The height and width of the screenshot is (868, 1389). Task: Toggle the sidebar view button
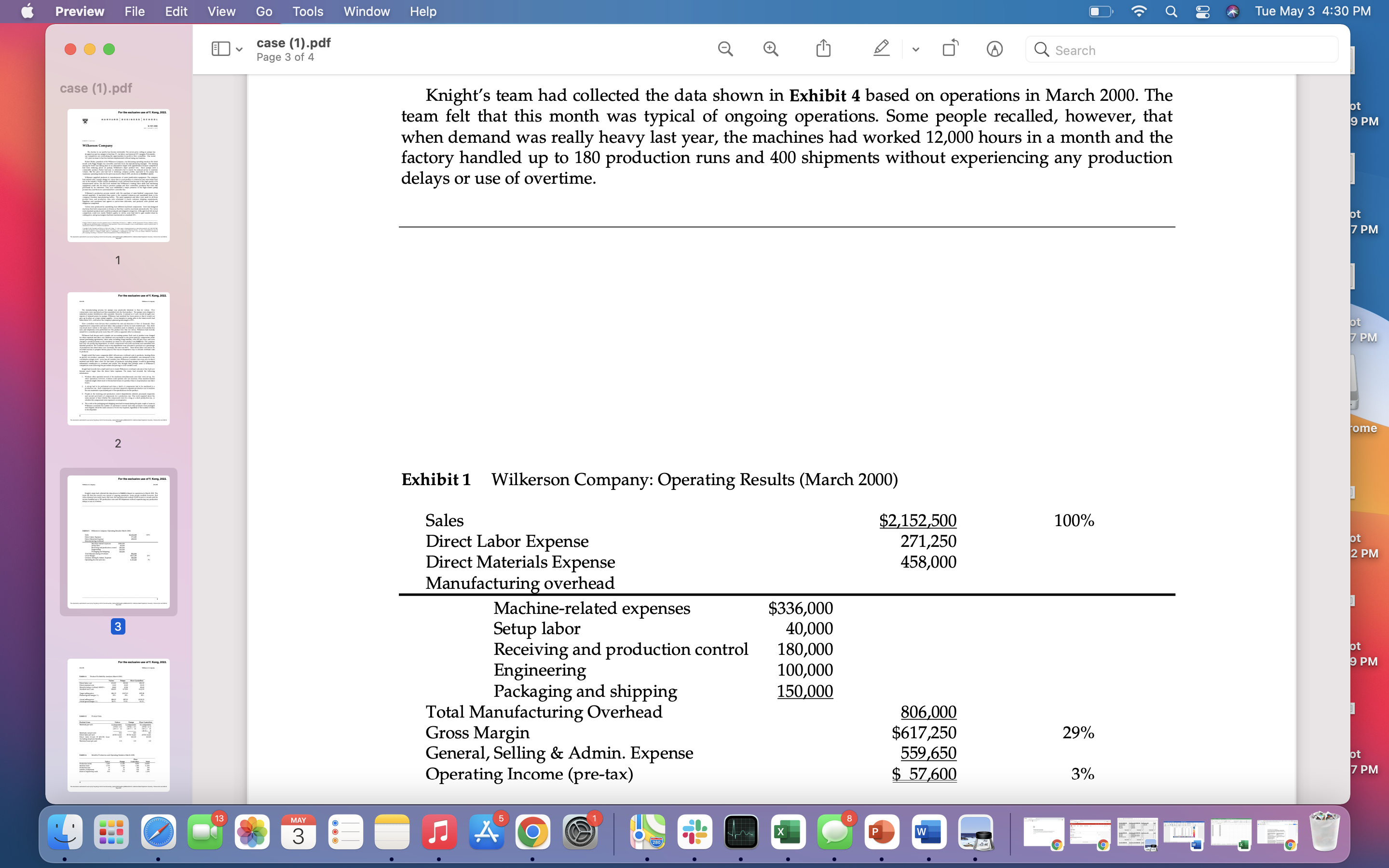pyautogui.click(x=220, y=49)
